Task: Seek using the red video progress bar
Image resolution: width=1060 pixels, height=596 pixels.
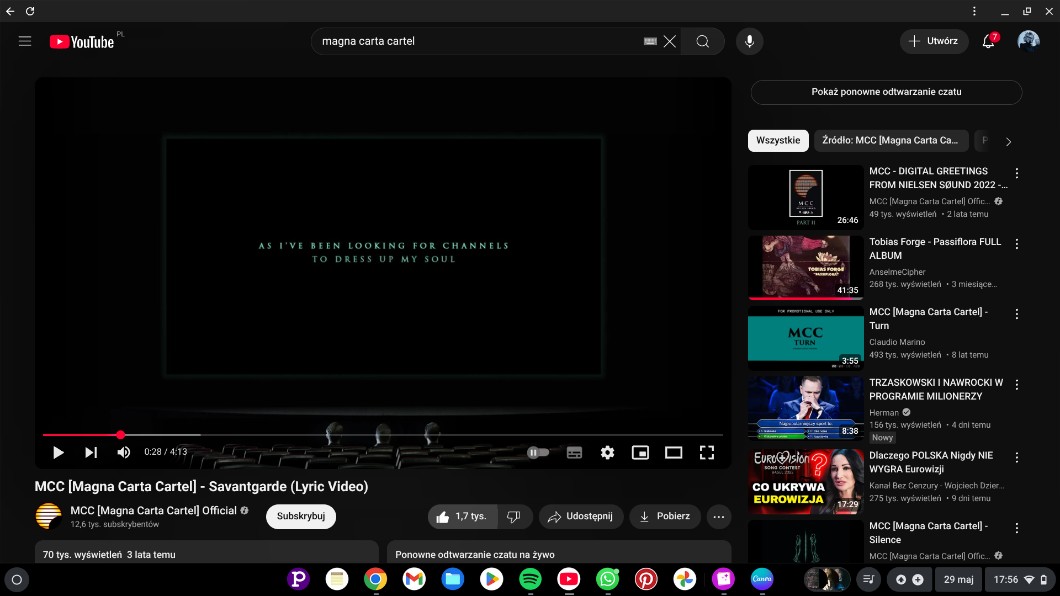Action: tap(300, 435)
